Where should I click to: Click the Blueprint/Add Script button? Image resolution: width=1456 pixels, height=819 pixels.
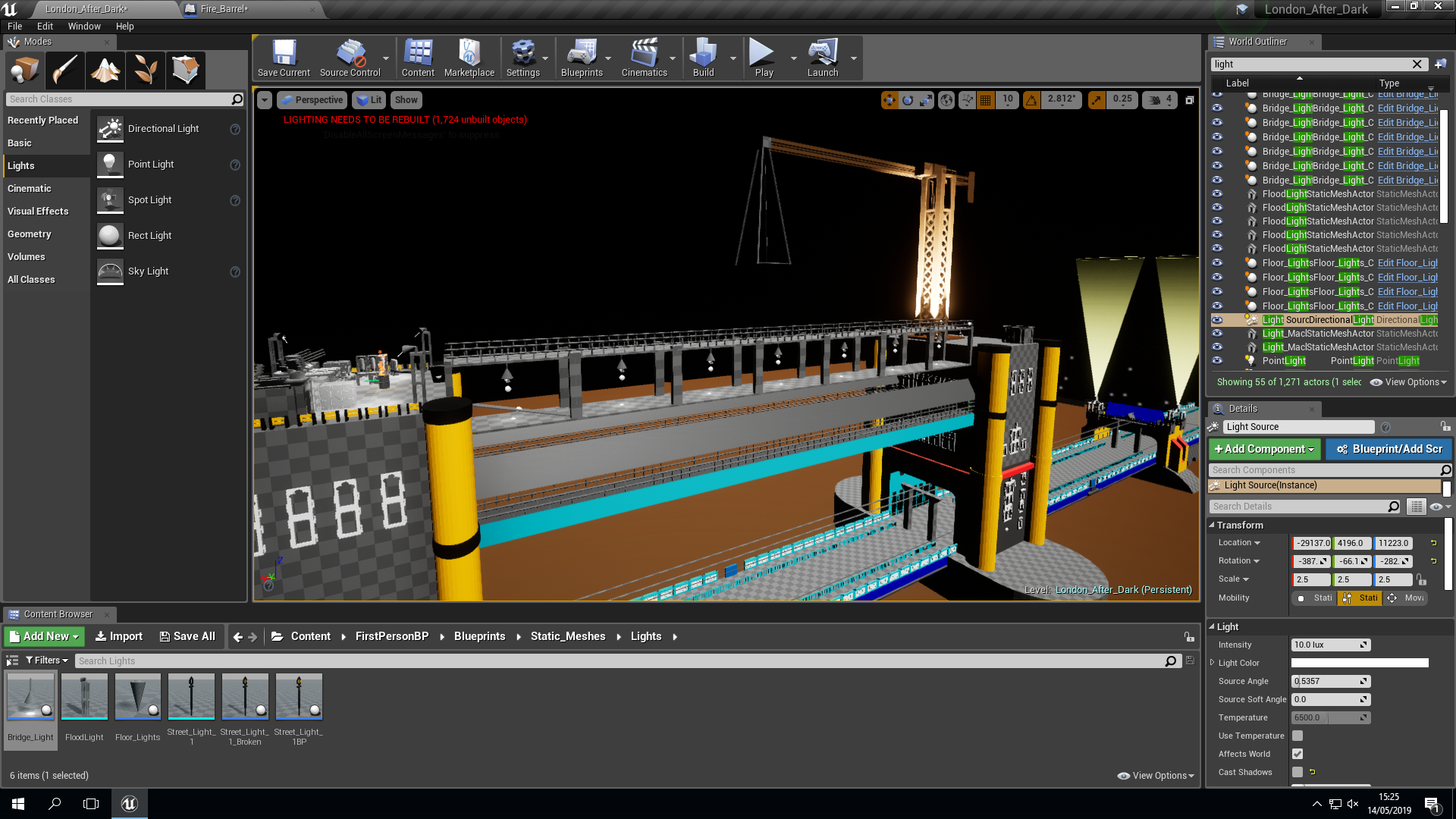coord(1389,449)
